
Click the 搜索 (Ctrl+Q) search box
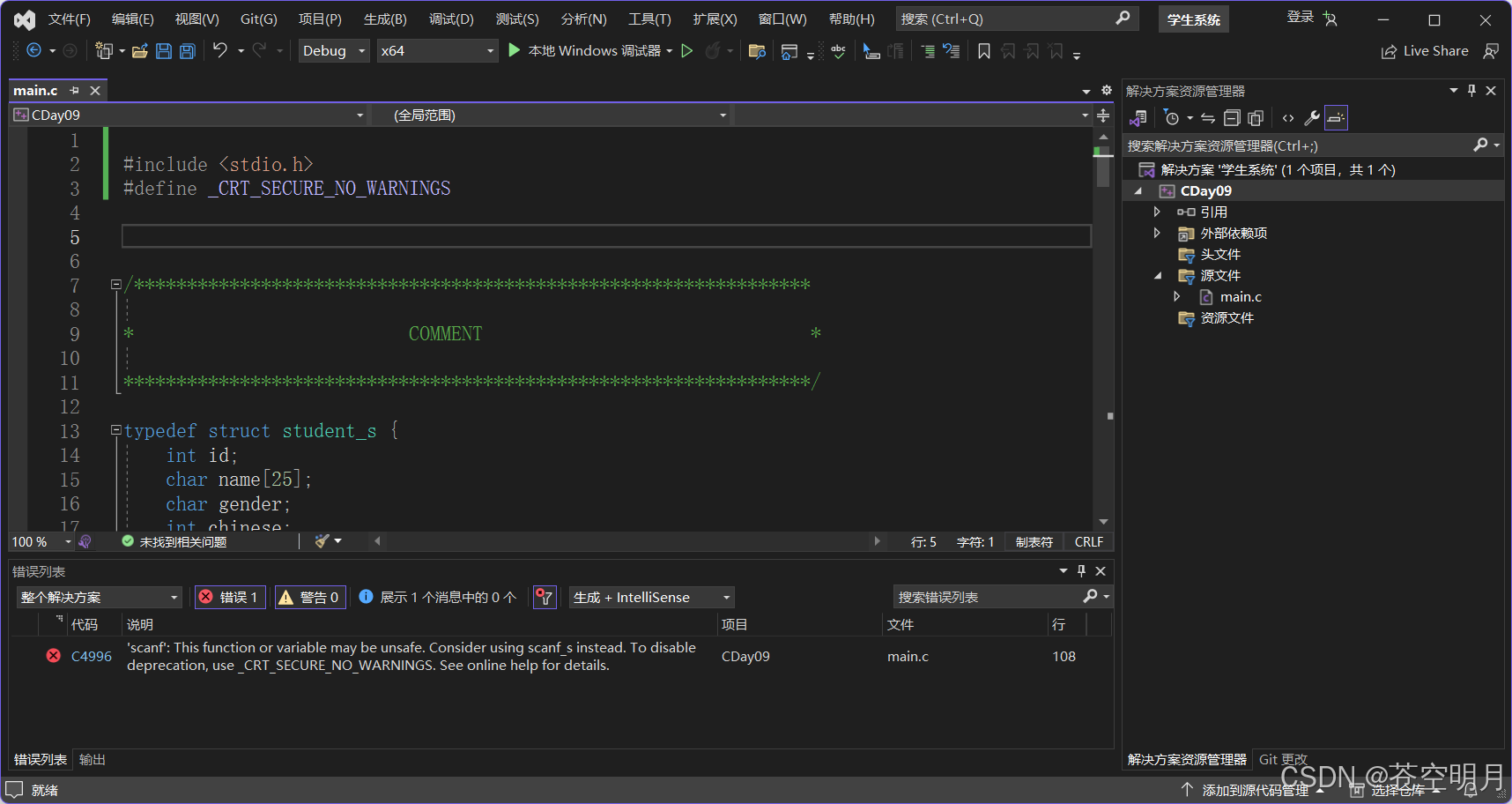click(1017, 19)
